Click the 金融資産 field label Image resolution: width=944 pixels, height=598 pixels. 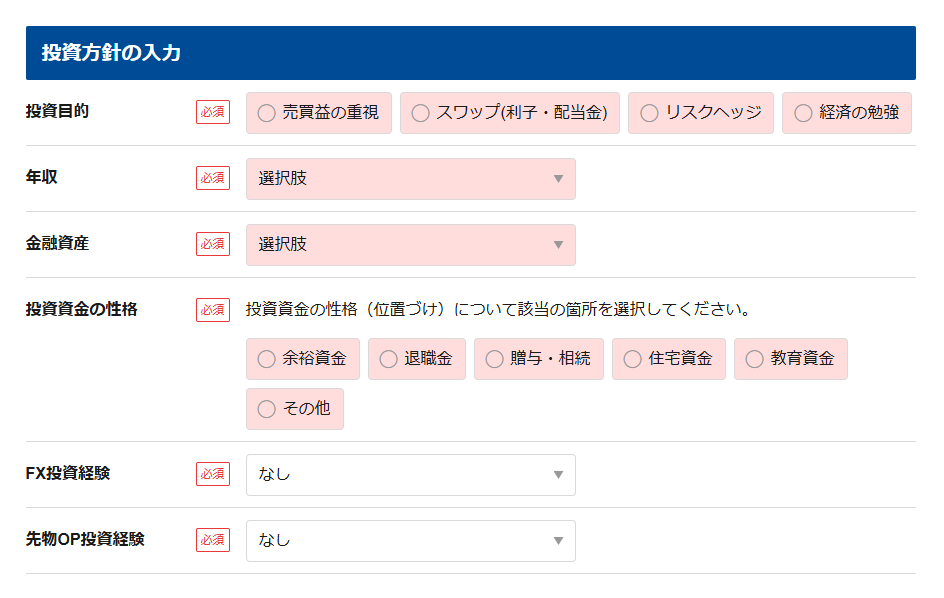click(57, 243)
